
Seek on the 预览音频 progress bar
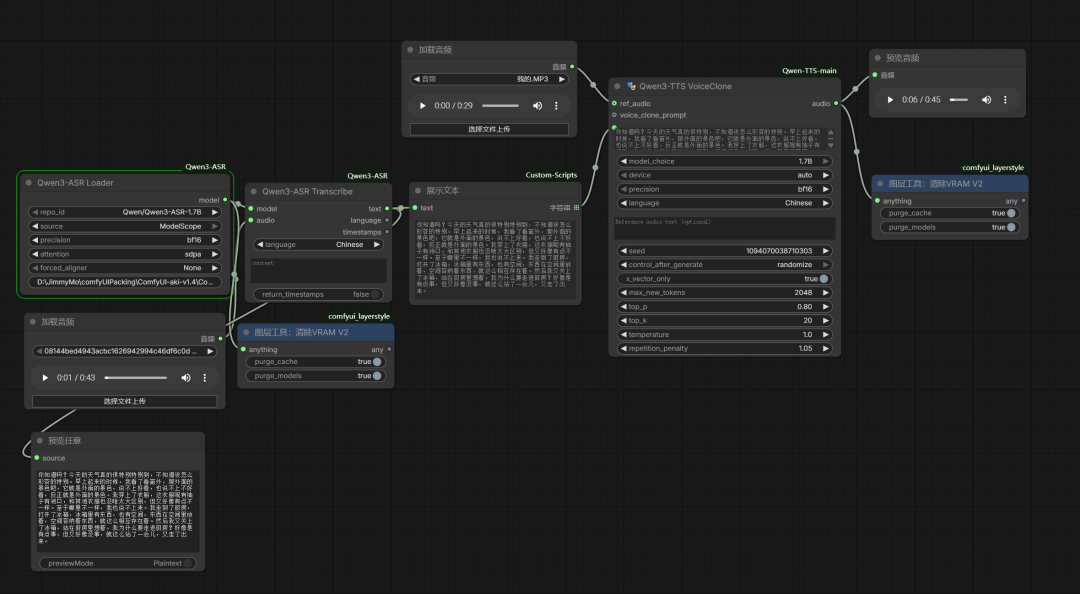click(x=959, y=100)
